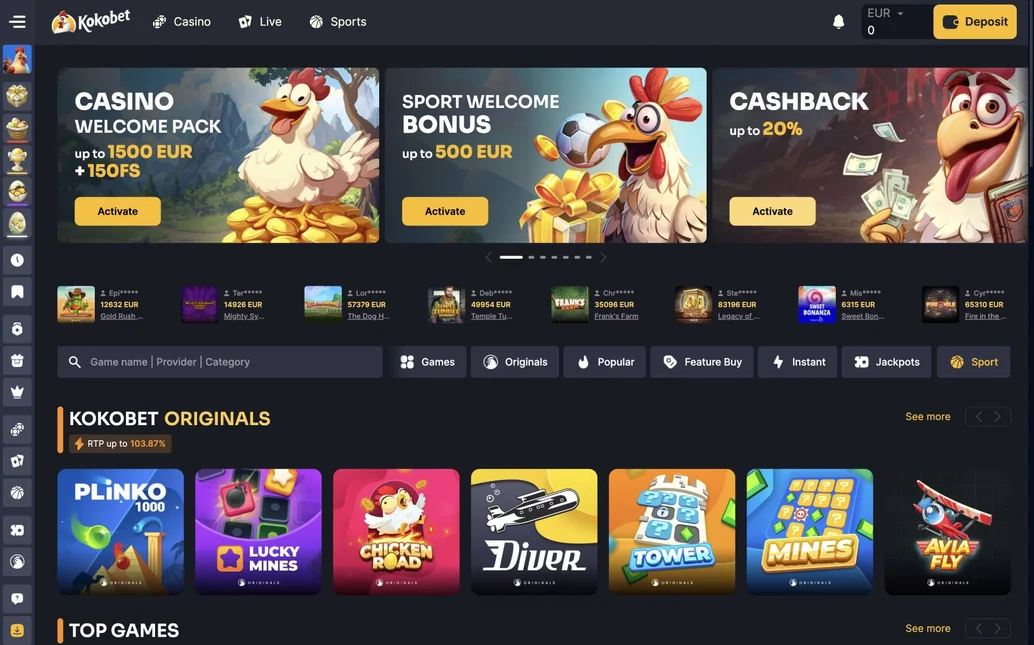Image resolution: width=1034 pixels, height=645 pixels.
Task: Open the hamburger menu icon
Action: 17,22
